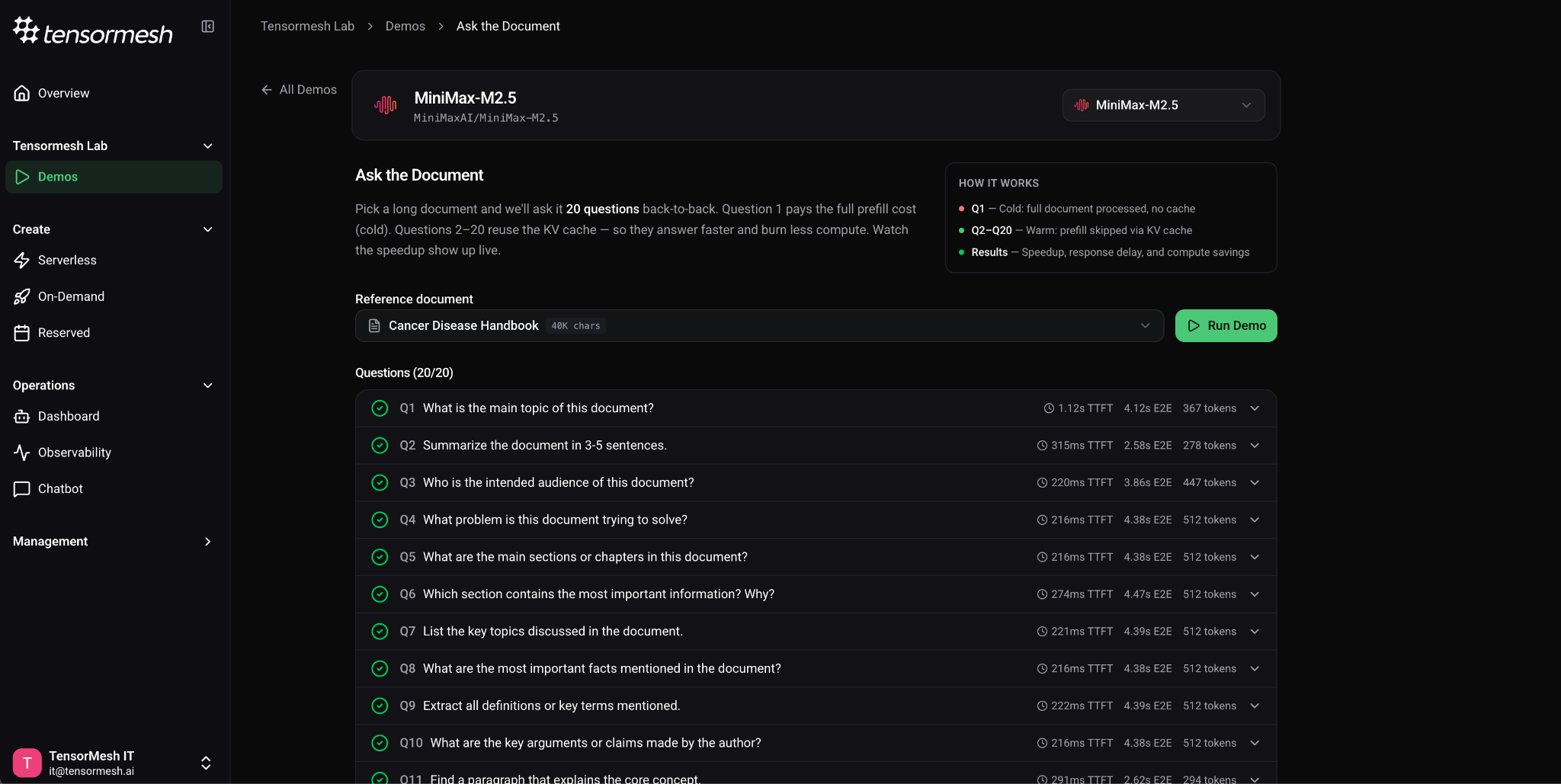Open Serverless lightning icon
Viewport: 1561px width, 784px height.
coord(22,261)
